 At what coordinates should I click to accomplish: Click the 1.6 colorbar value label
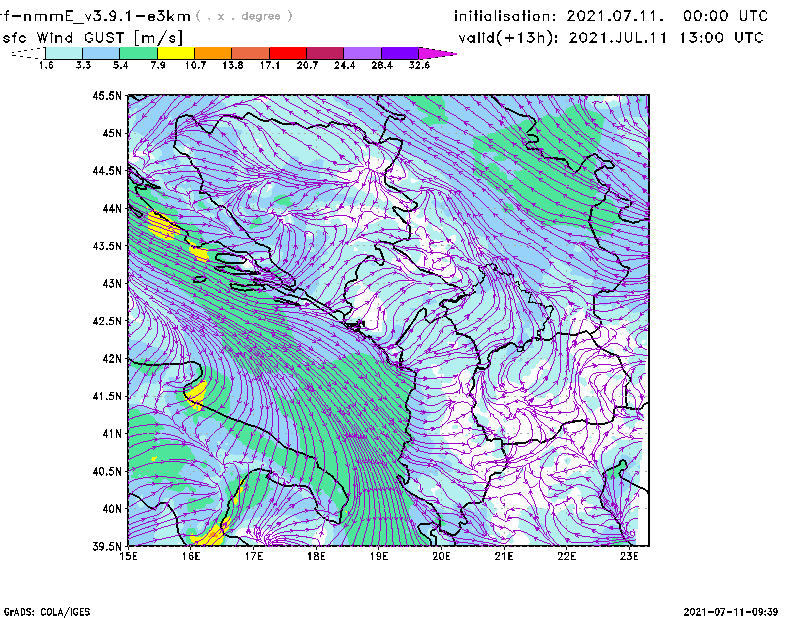(x=46, y=65)
